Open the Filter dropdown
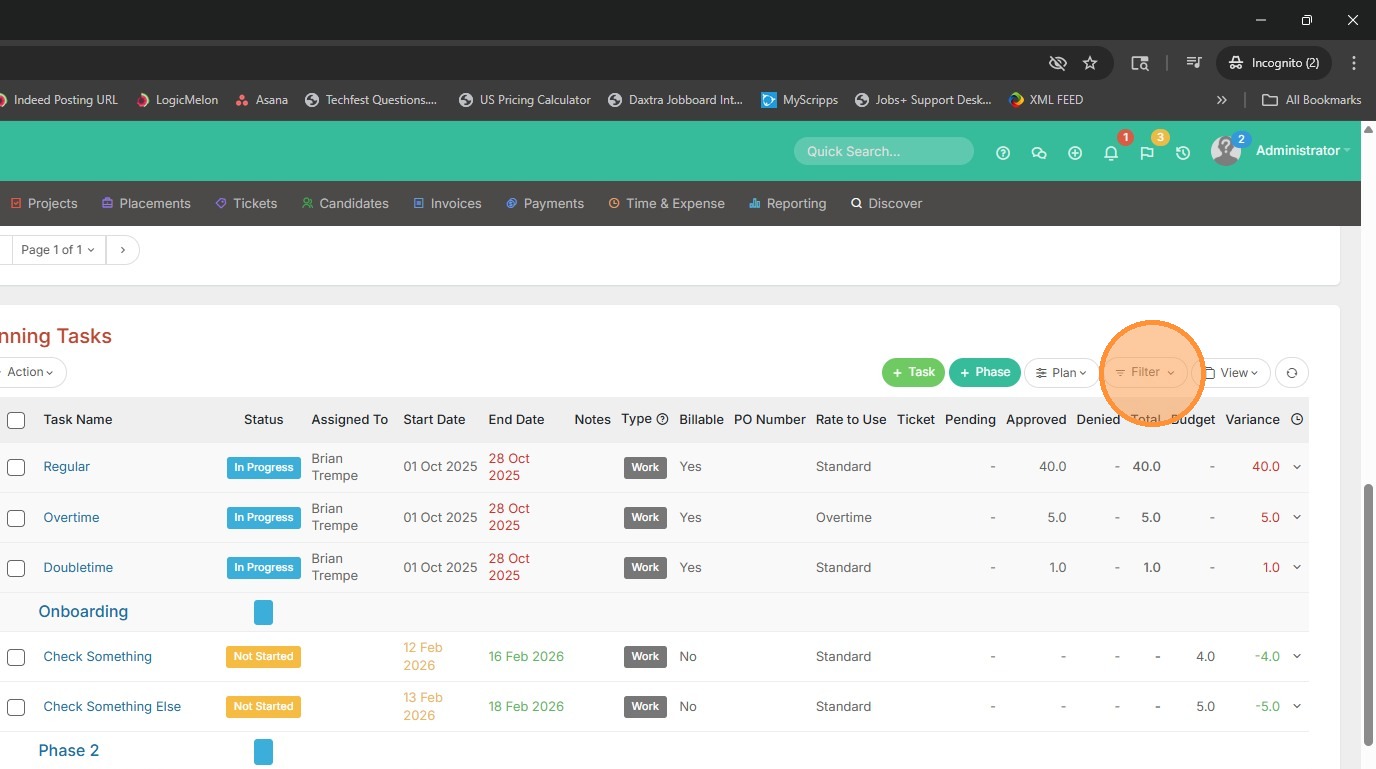1376x769 pixels. [1145, 373]
